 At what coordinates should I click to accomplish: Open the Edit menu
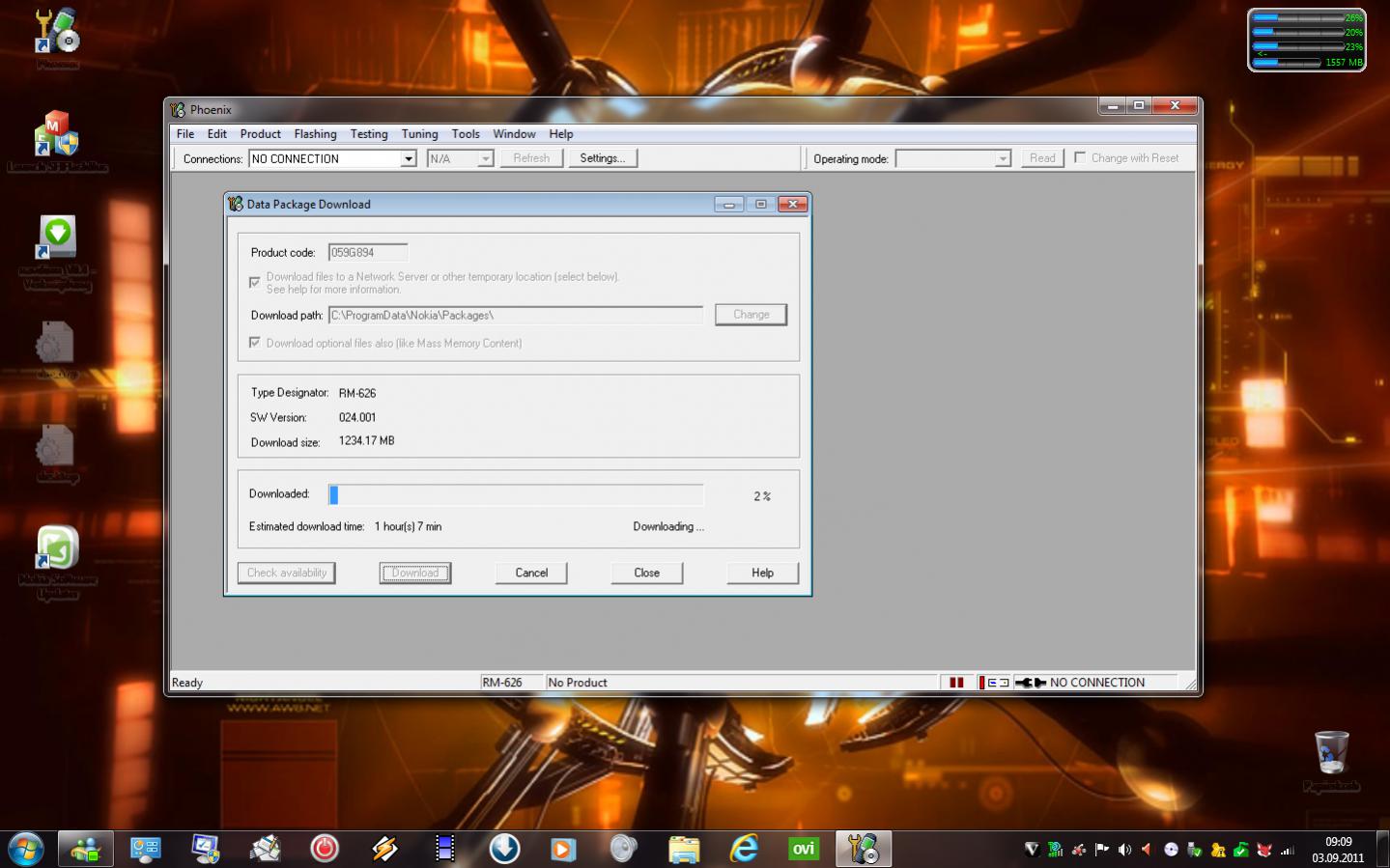point(217,134)
